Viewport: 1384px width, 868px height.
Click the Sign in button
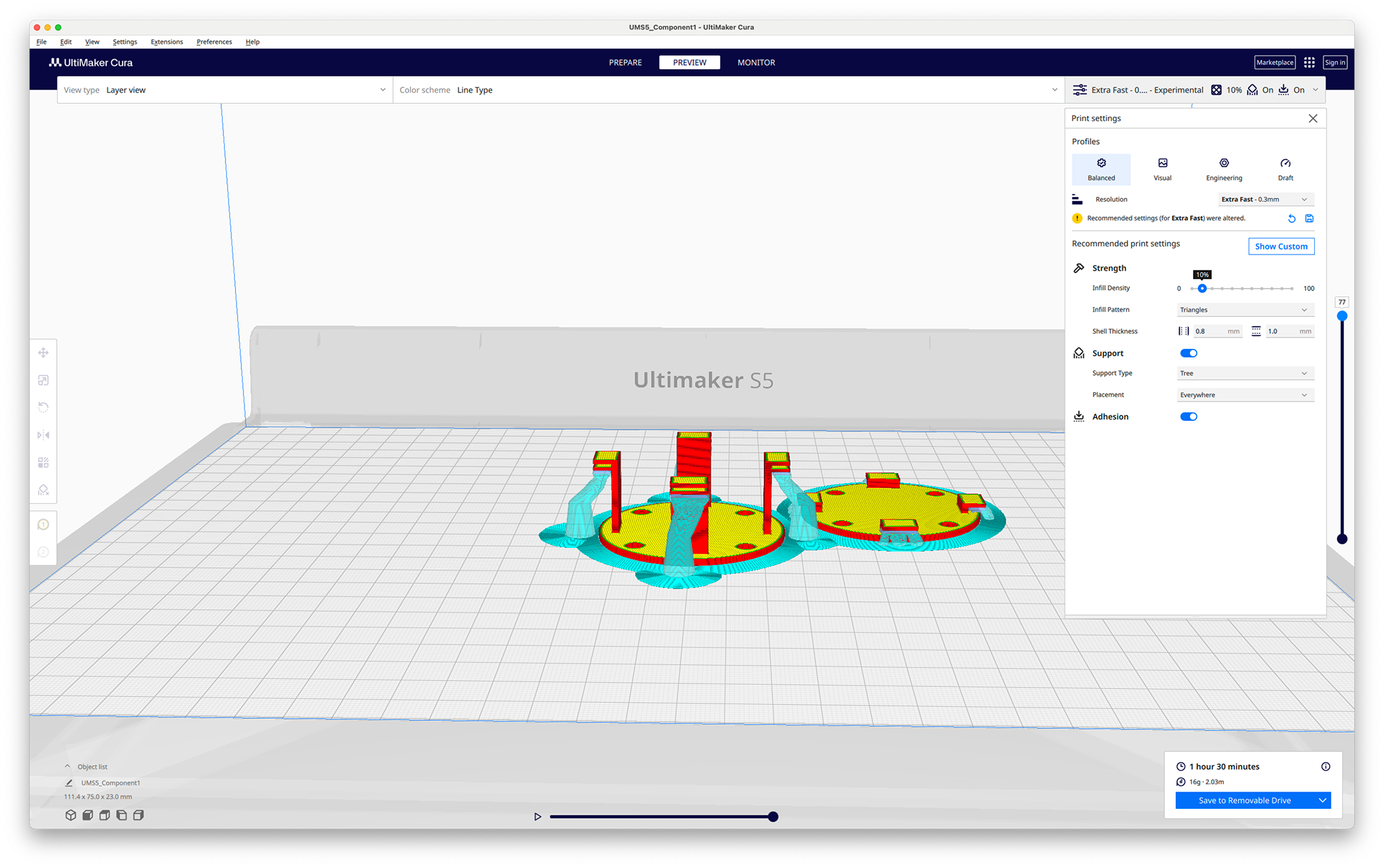click(1334, 63)
